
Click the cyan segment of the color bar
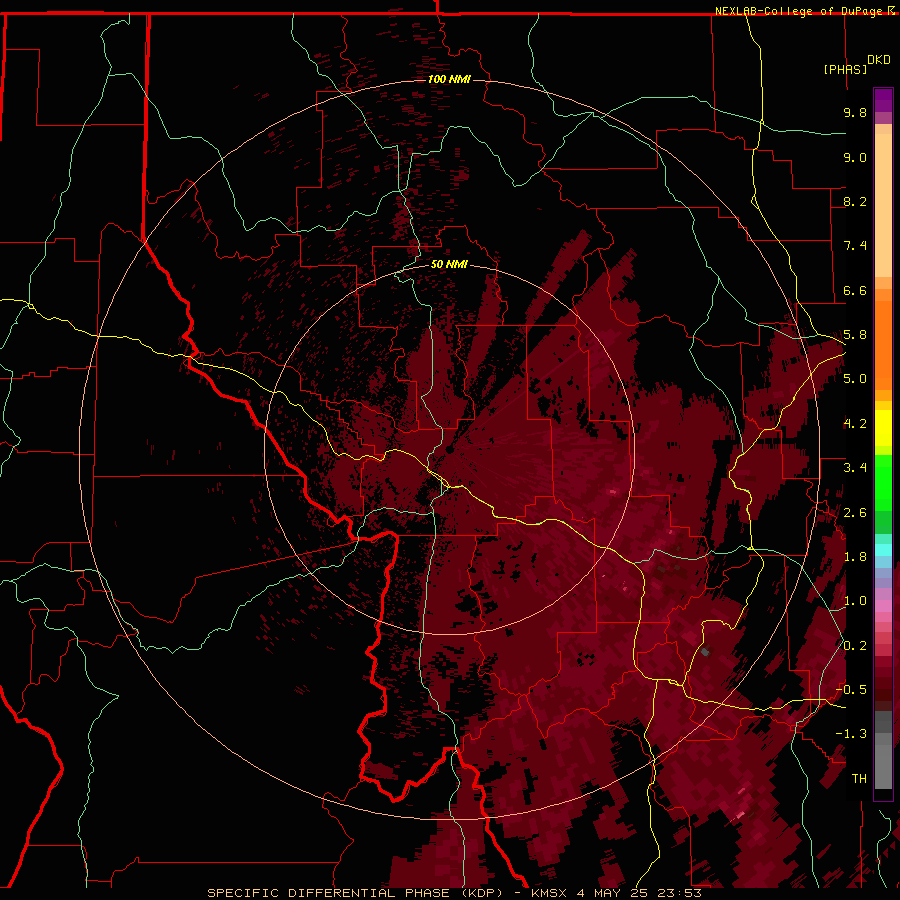click(x=883, y=550)
